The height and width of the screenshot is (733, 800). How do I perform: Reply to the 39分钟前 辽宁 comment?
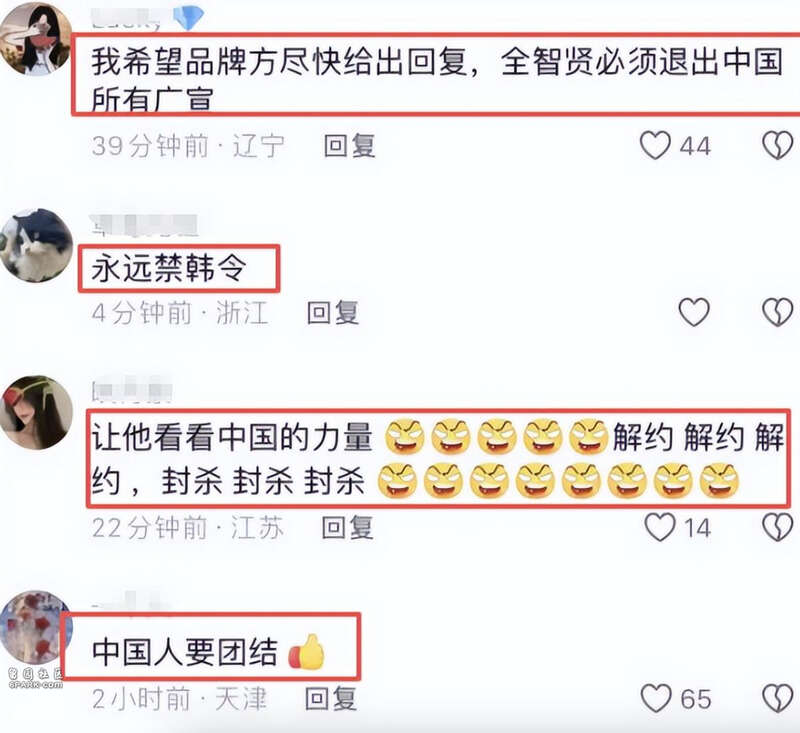tap(350, 146)
